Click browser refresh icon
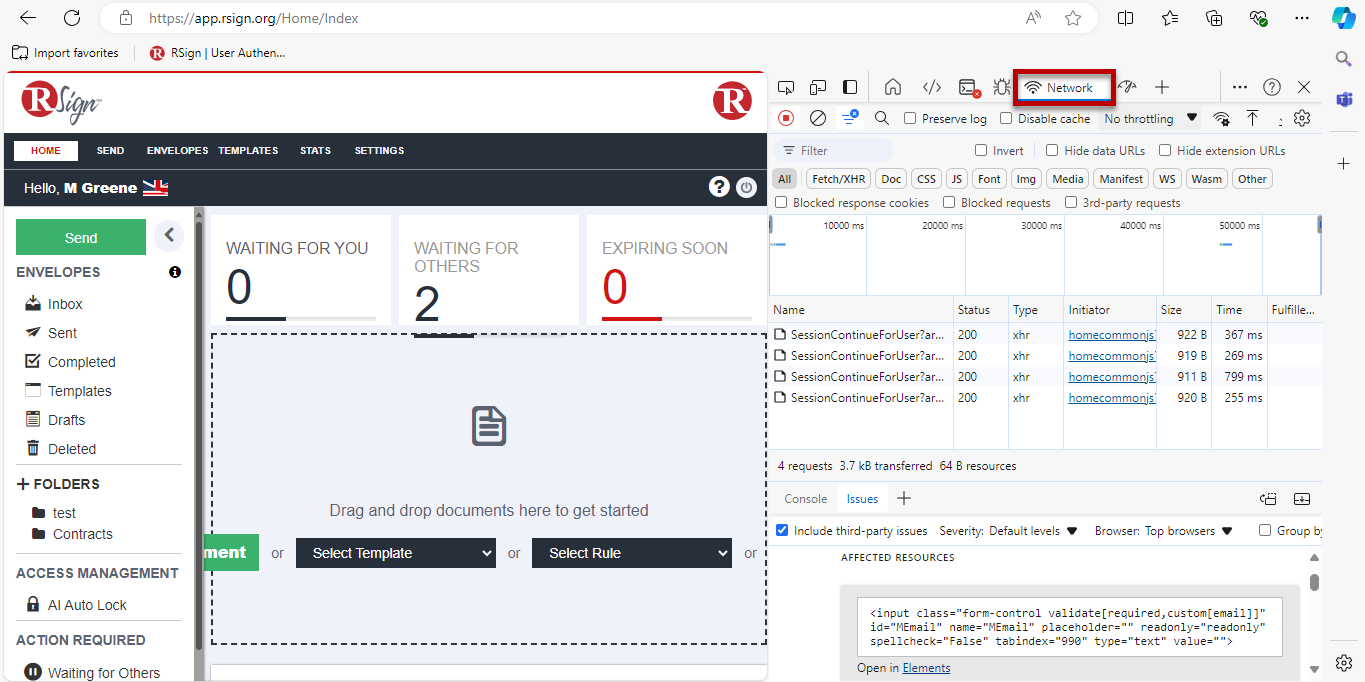 [x=72, y=18]
